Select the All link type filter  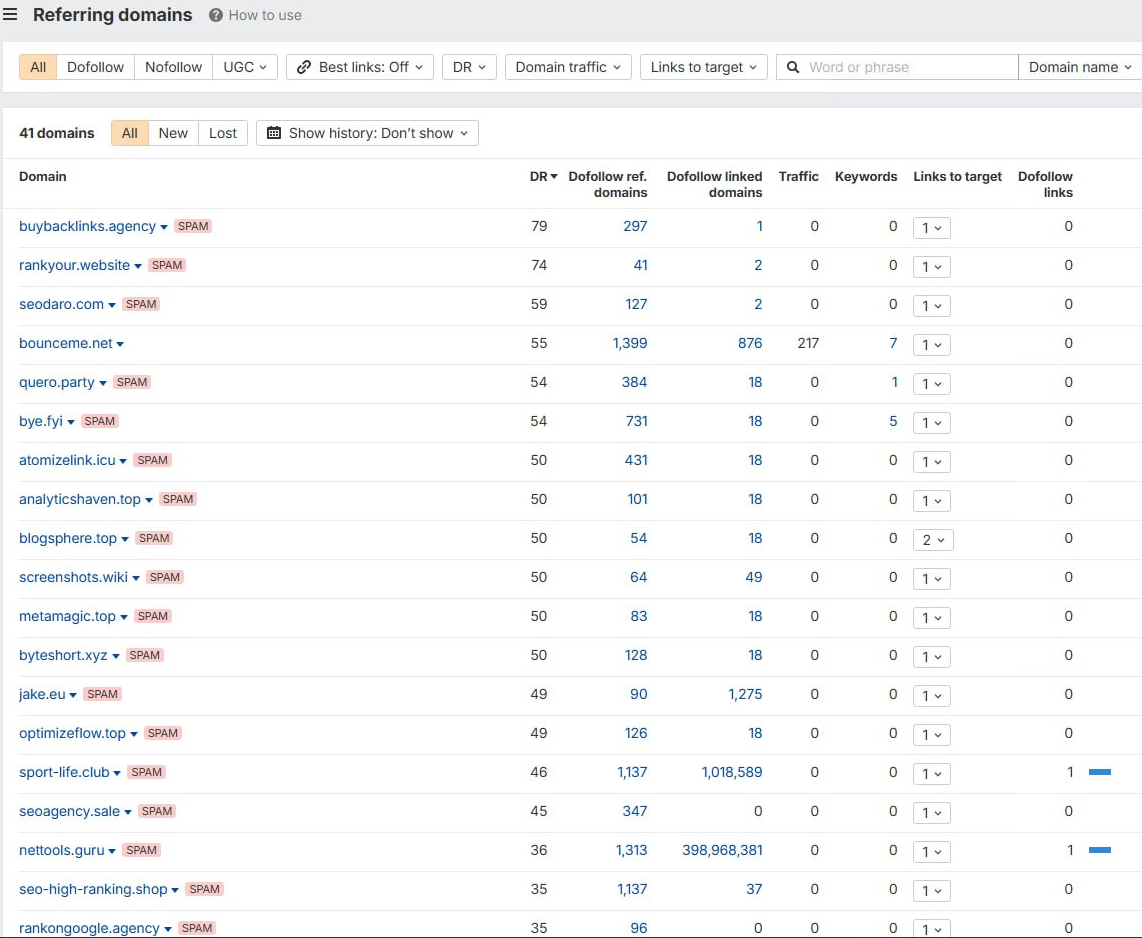point(38,67)
